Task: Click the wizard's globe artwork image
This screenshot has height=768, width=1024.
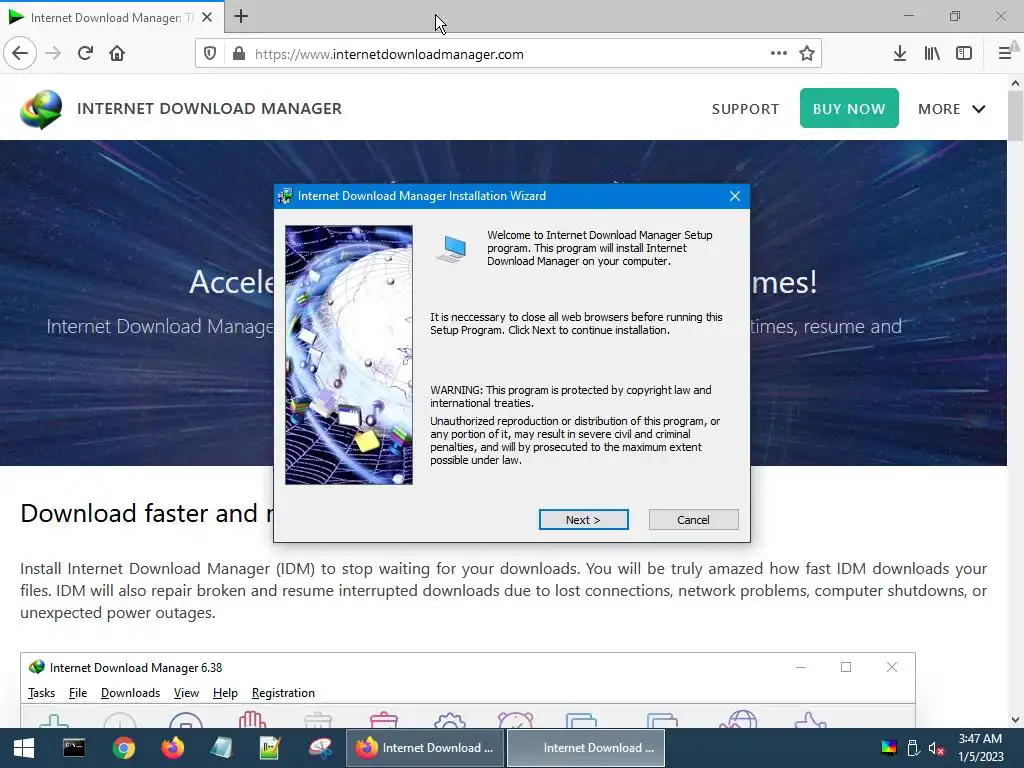Action: [x=349, y=355]
